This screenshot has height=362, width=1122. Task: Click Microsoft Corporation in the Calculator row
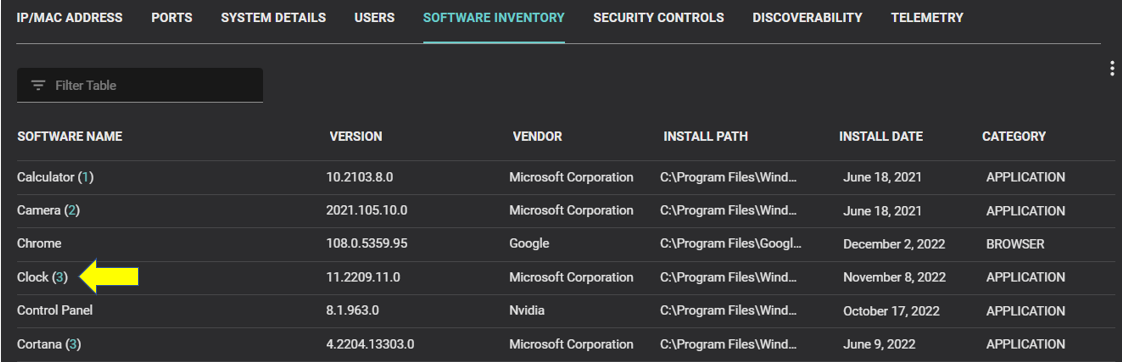point(571,177)
